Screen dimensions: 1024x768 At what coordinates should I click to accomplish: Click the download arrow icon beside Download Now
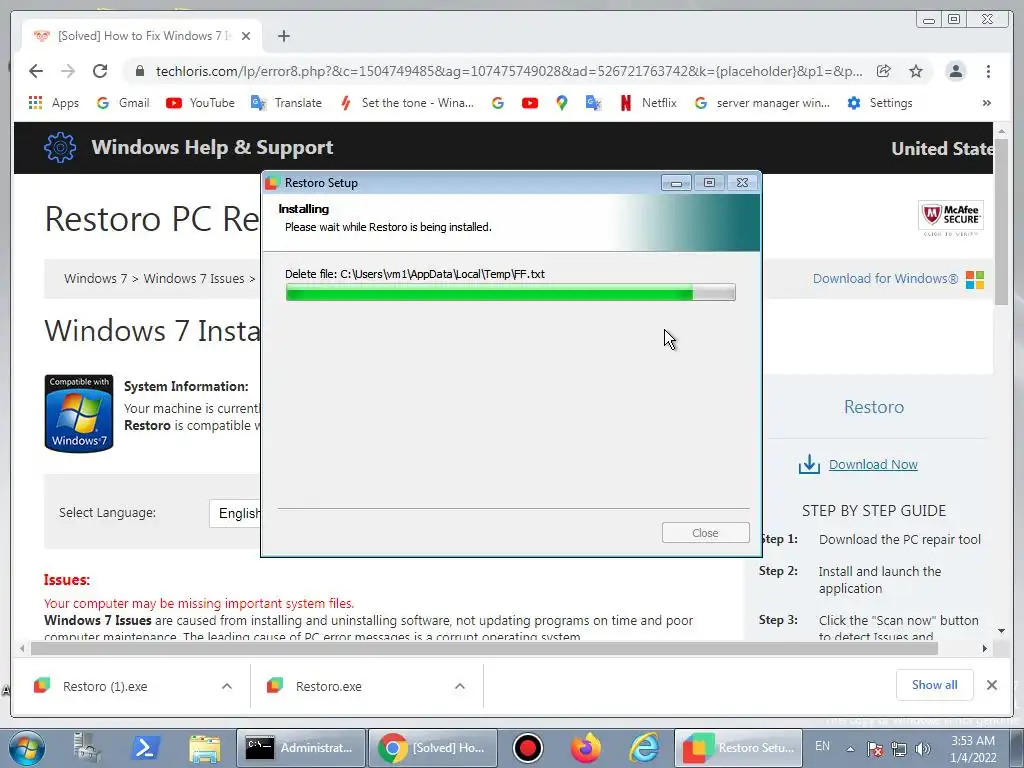(809, 464)
